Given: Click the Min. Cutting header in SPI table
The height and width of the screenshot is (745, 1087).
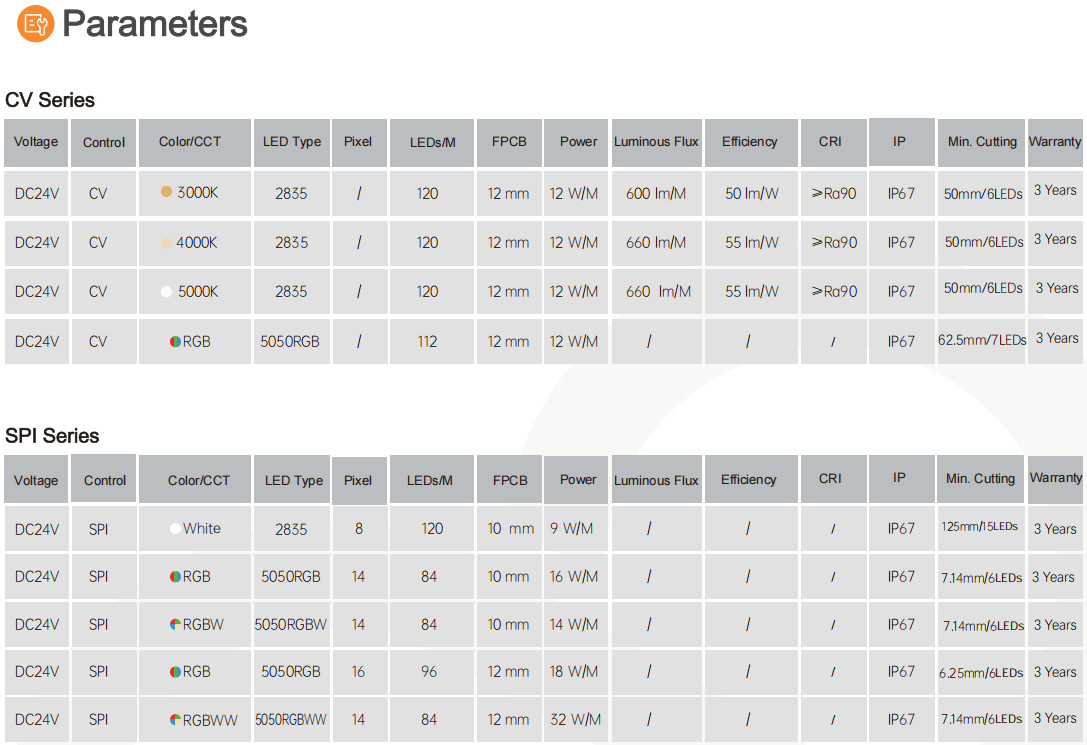Looking at the screenshot, I should (980, 479).
